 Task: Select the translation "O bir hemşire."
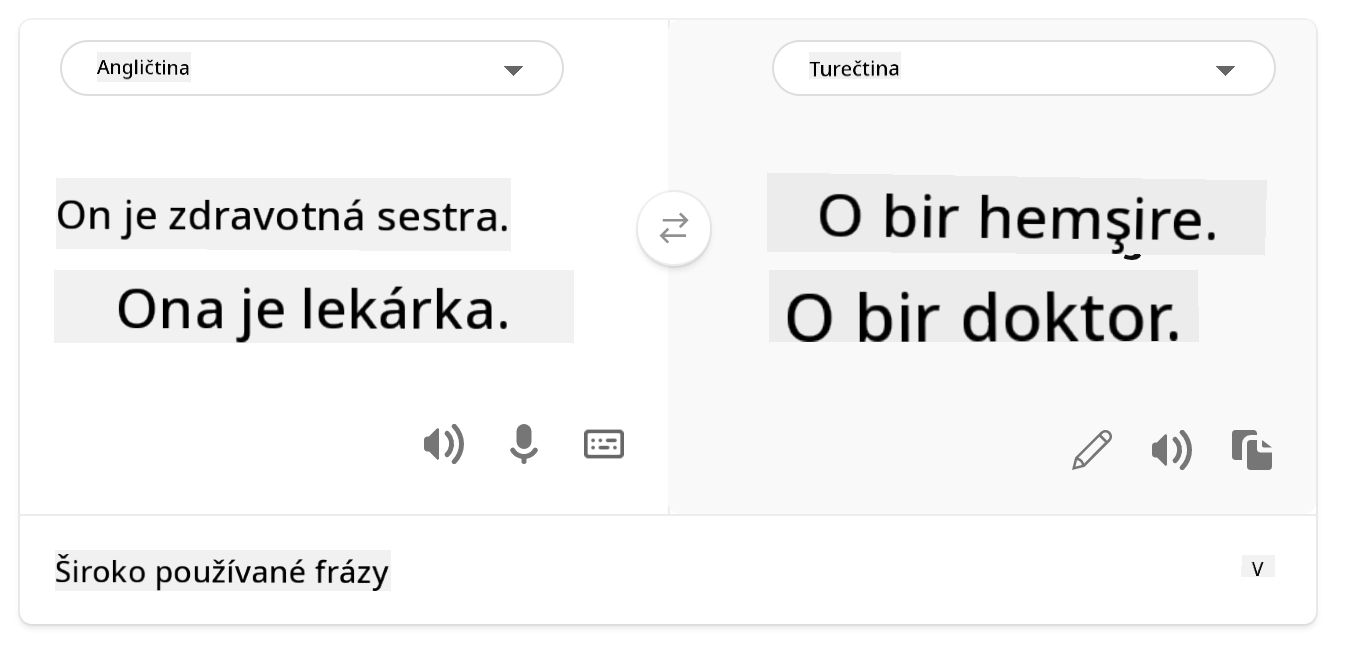(1016, 218)
